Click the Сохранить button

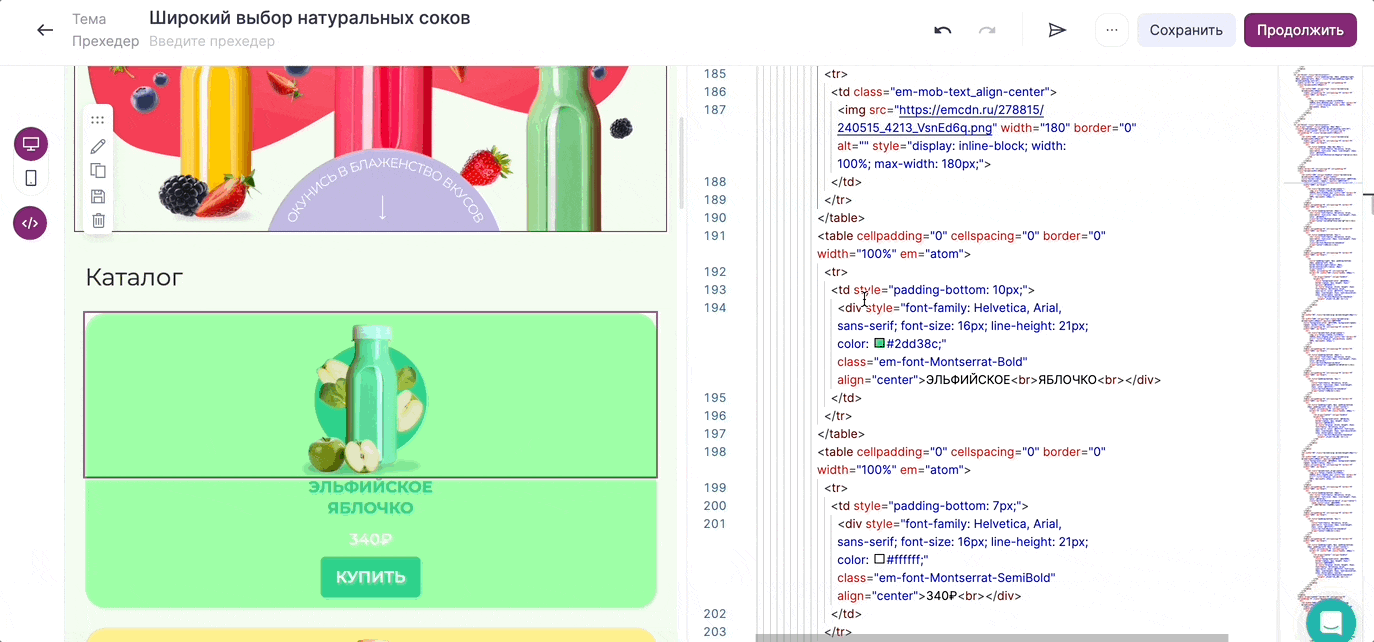[x=1186, y=30]
